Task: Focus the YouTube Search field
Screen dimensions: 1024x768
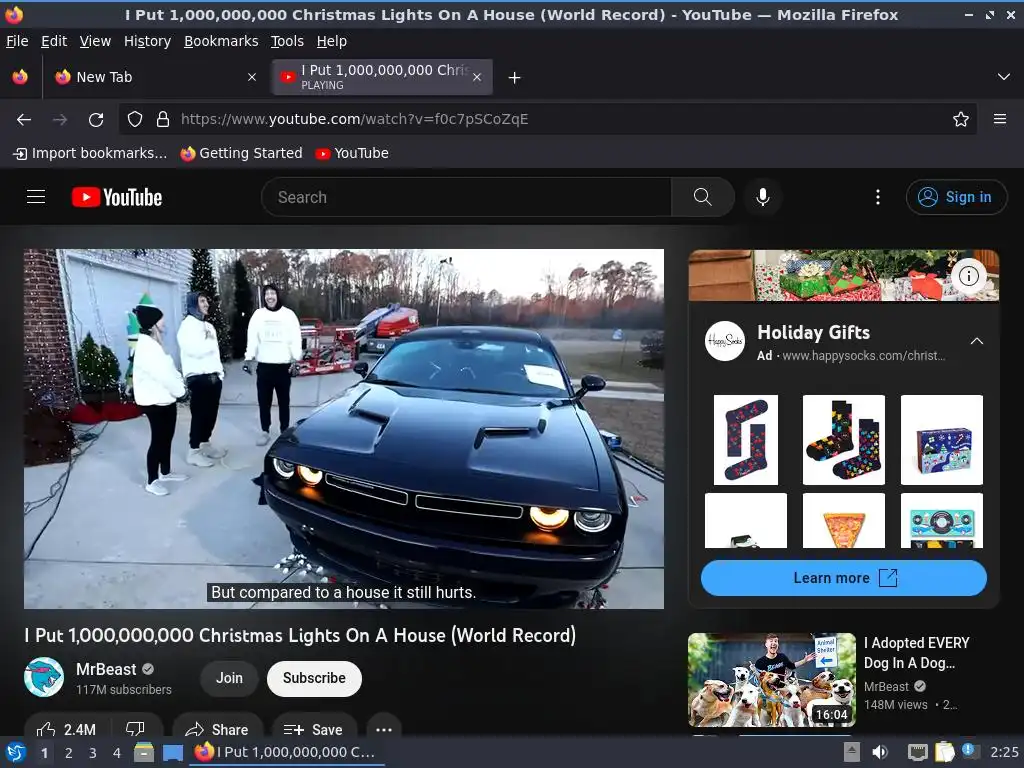Action: (466, 197)
